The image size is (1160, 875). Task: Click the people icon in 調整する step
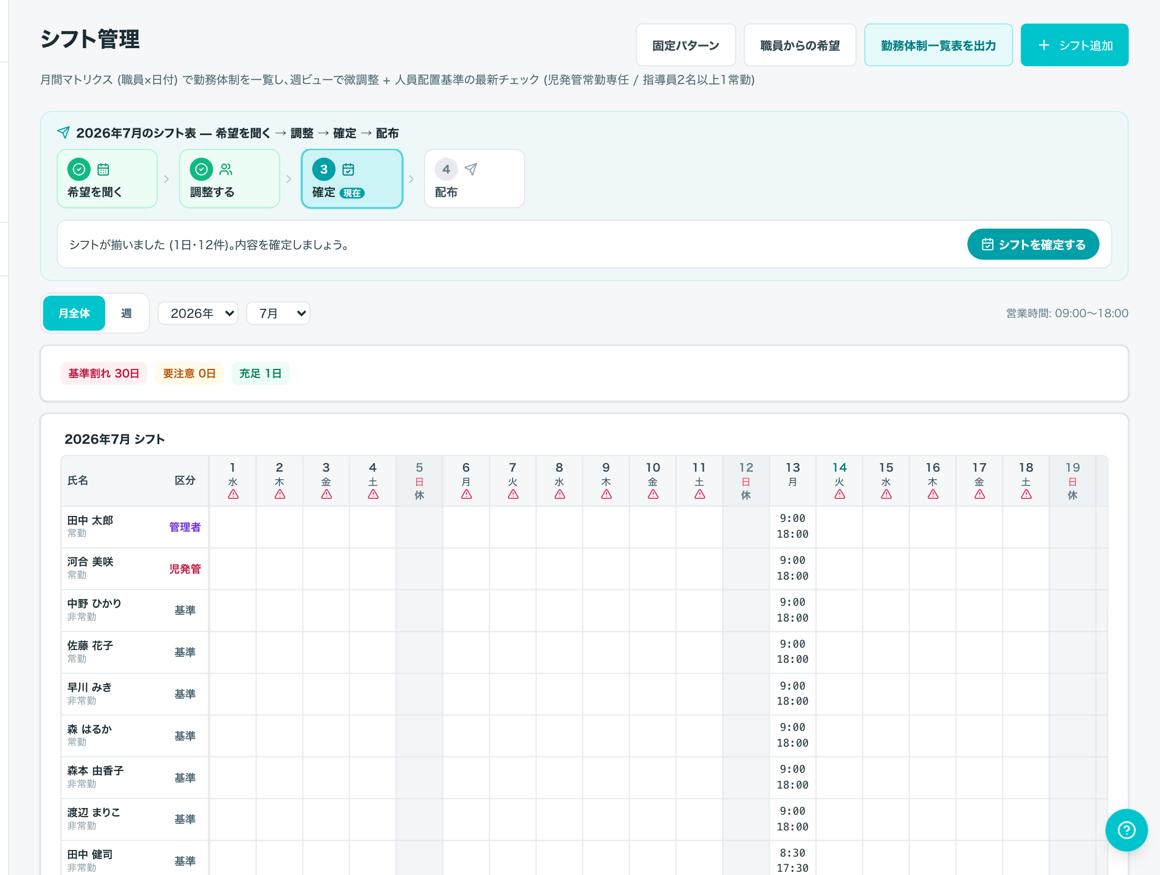click(x=226, y=169)
